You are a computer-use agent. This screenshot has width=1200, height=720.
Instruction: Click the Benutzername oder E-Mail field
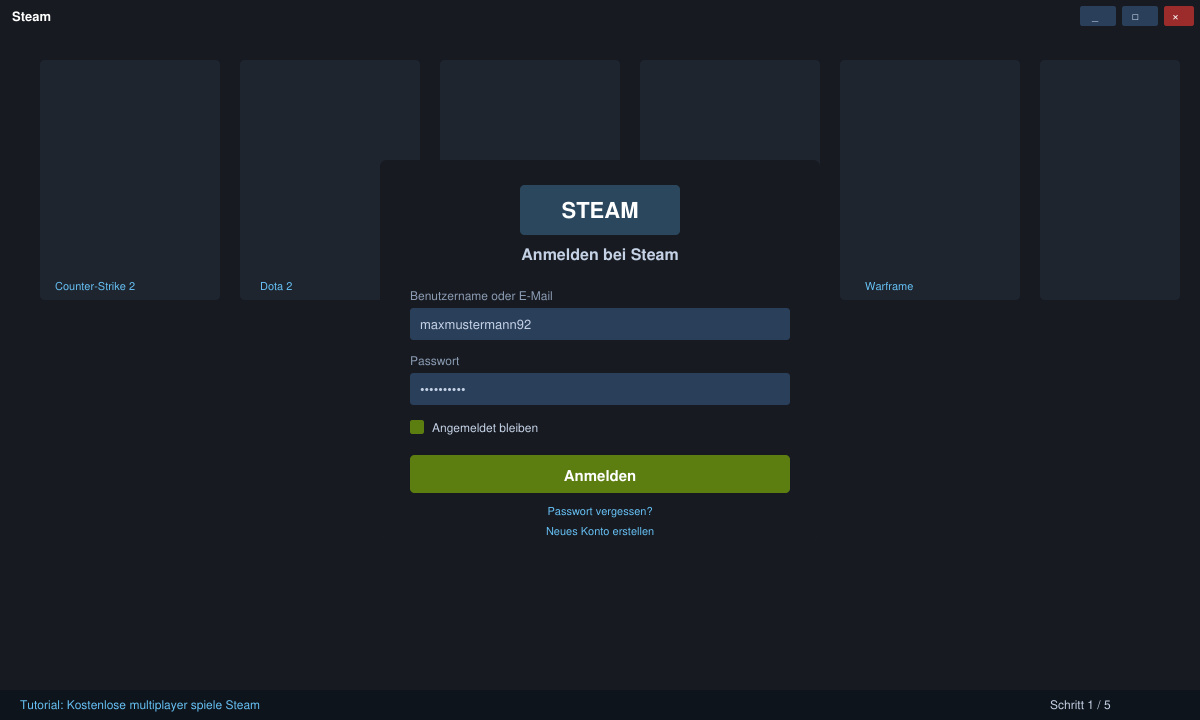(x=600, y=324)
